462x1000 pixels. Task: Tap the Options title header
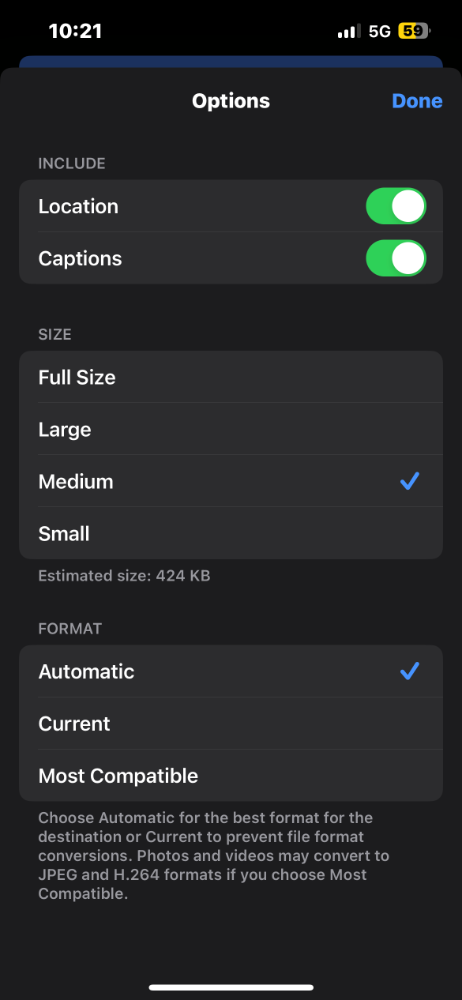[231, 101]
